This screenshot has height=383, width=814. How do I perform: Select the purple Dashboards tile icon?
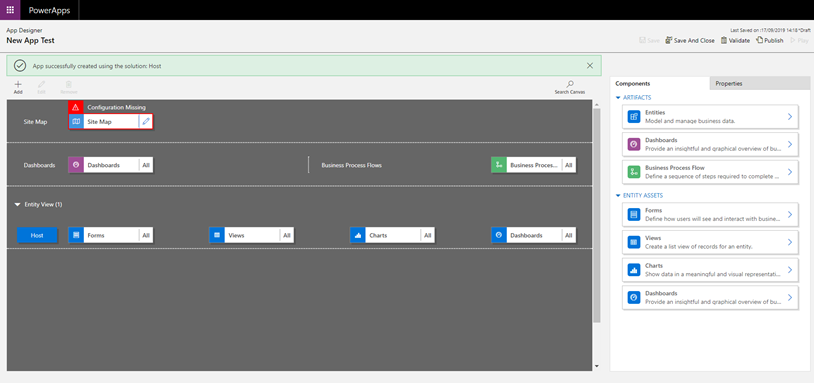click(76, 165)
